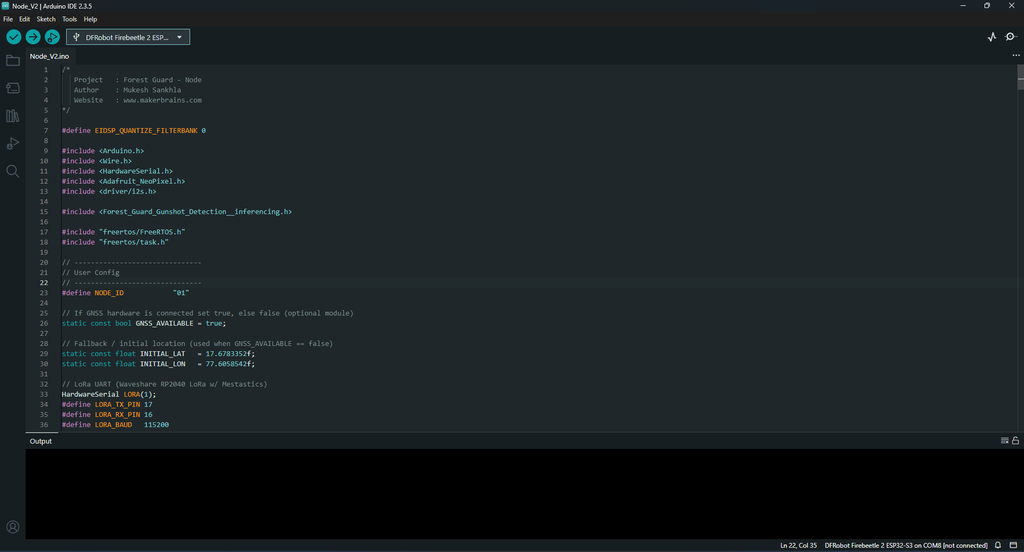This screenshot has height=552, width=1024.
Task: Click inside the empty Output console area
Action: tap(524, 494)
